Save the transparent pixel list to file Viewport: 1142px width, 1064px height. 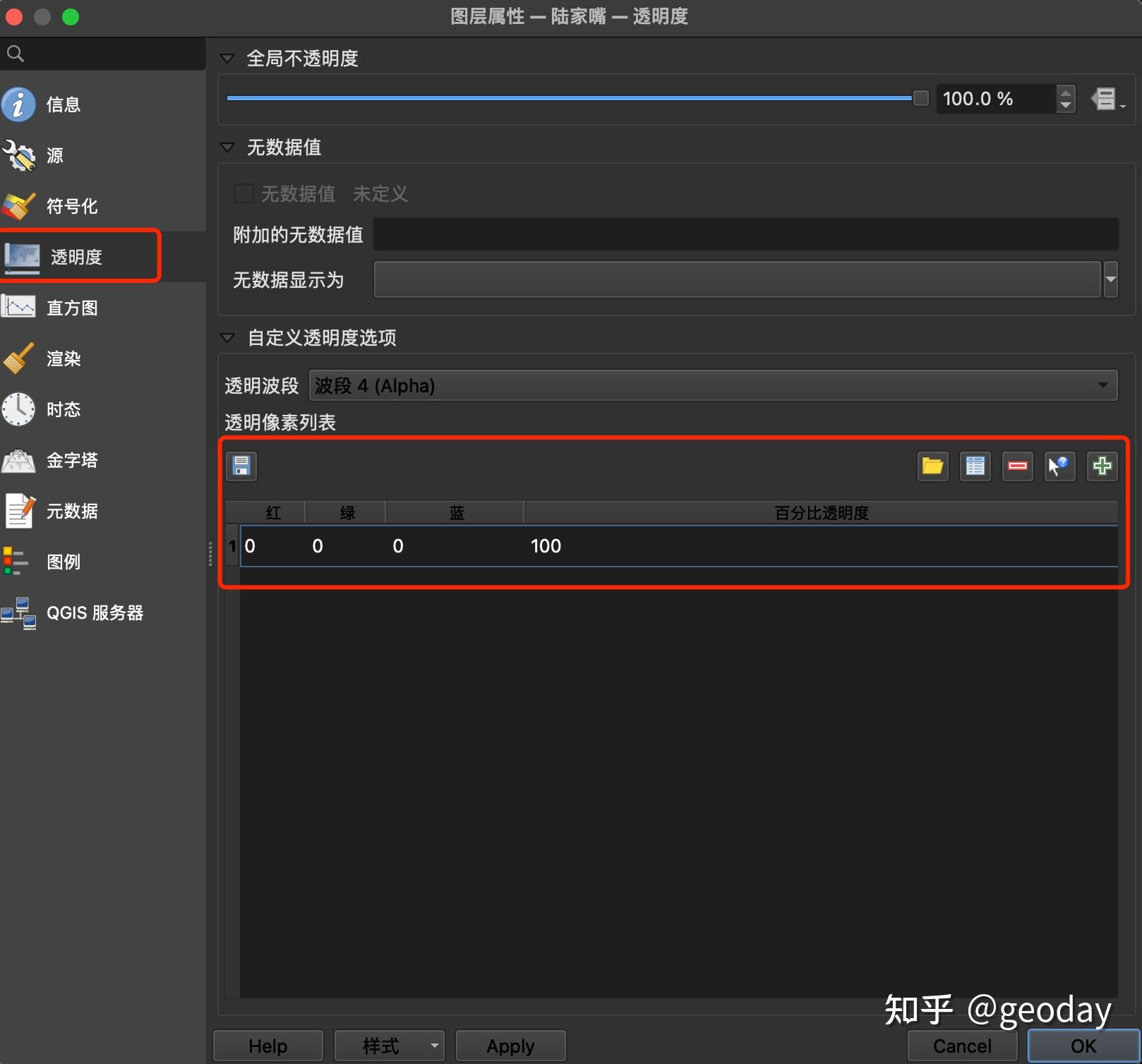coord(241,466)
